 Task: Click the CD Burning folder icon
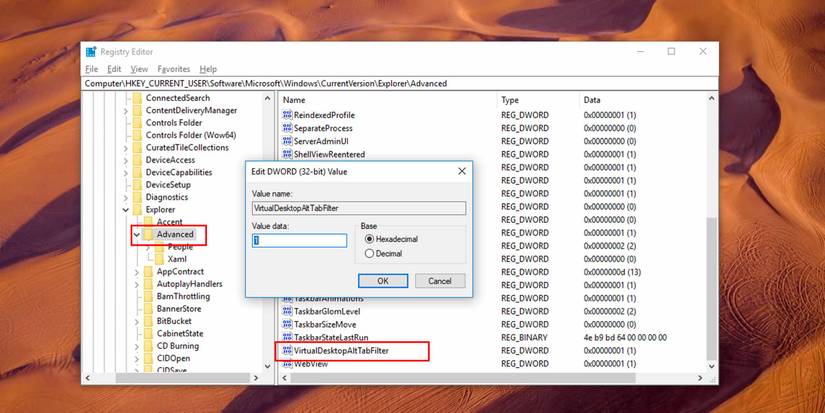pos(148,346)
